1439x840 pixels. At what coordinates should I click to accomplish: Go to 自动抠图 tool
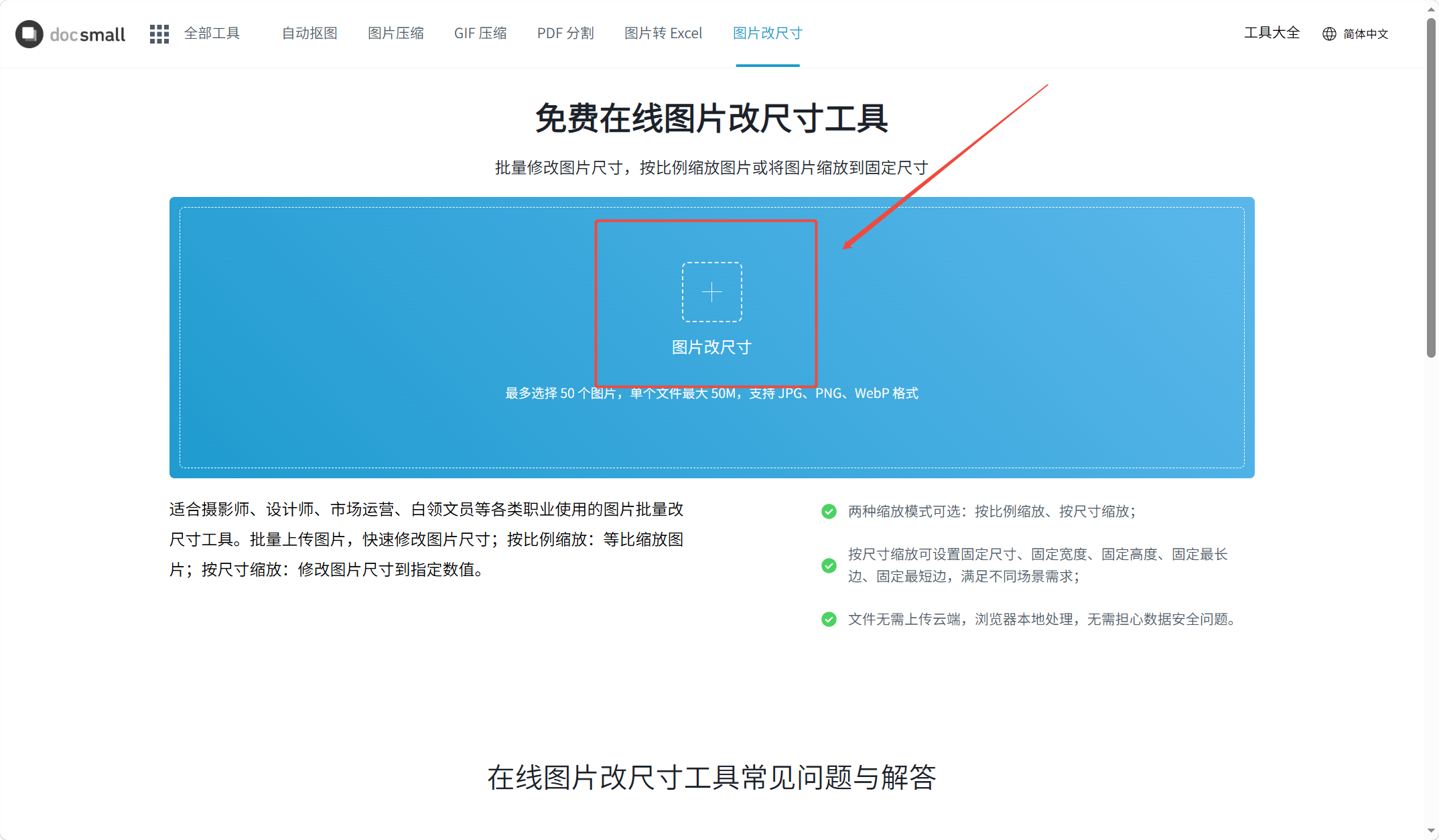click(310, 33)
